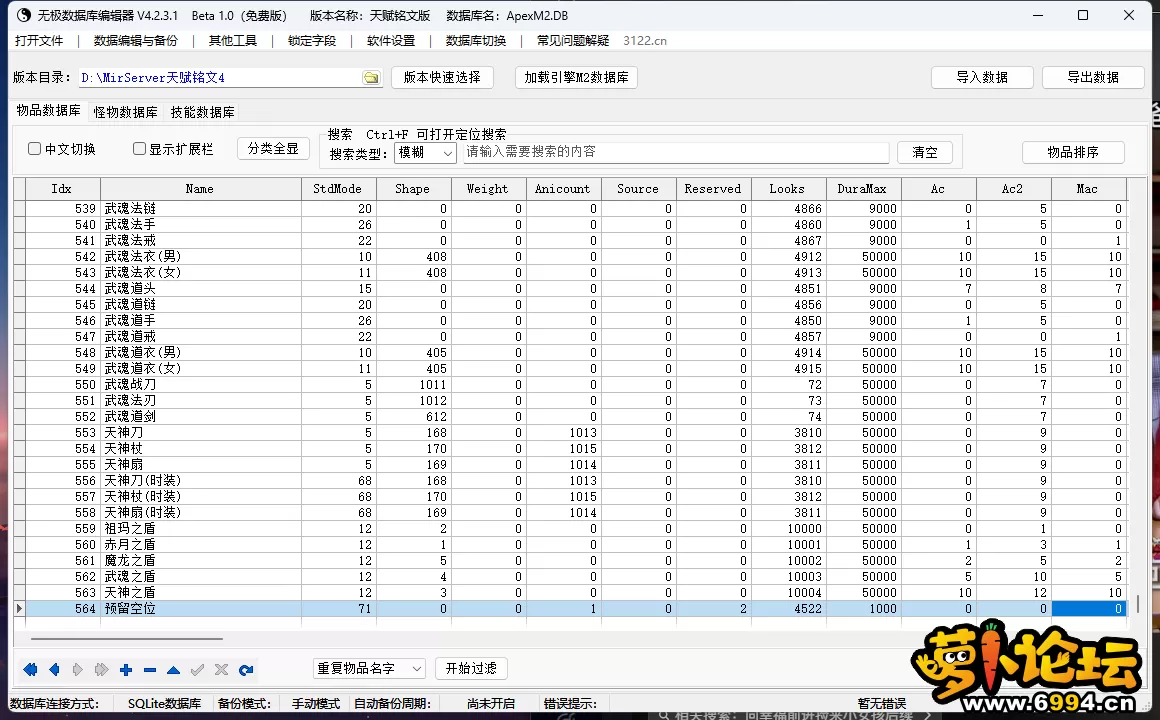This screenshot has height=720, width=1160.
Task: Click the up triangle edit record icon
Action: point(173,669)
